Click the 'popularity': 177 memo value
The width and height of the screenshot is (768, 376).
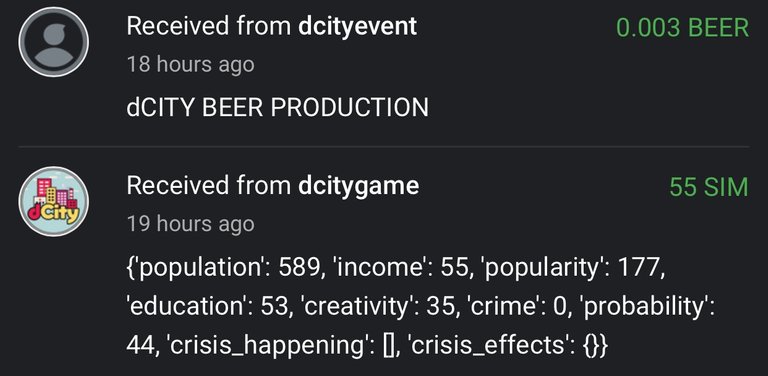[574, 268]
